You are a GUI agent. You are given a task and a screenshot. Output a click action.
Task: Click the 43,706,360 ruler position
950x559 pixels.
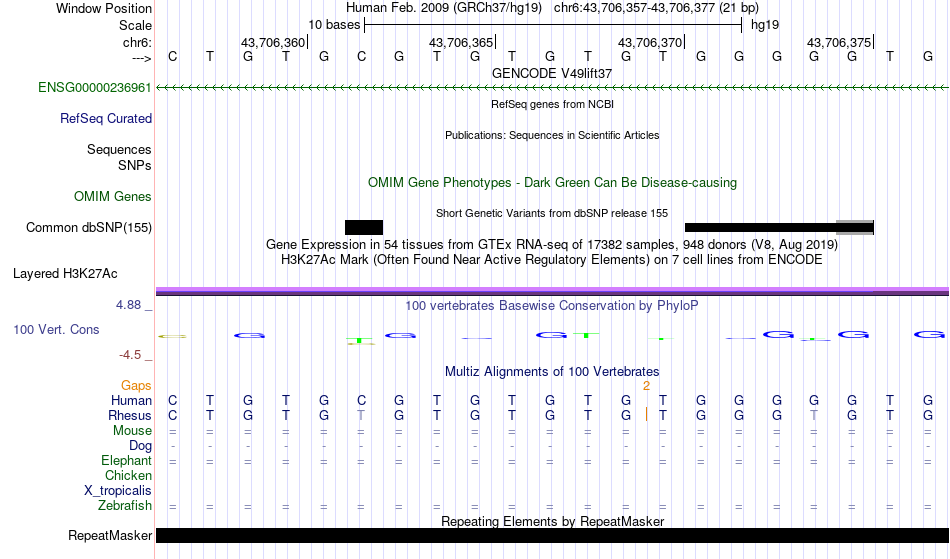pos(273,42)
